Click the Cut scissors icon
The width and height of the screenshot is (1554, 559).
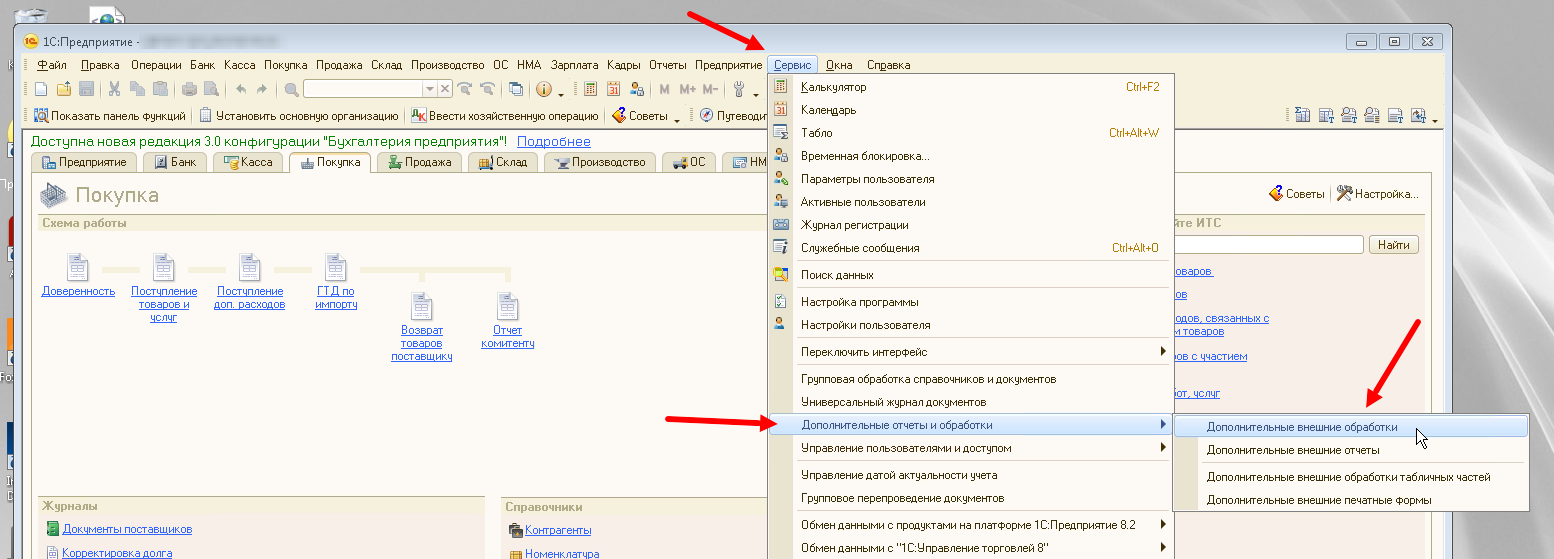point(115,89)
